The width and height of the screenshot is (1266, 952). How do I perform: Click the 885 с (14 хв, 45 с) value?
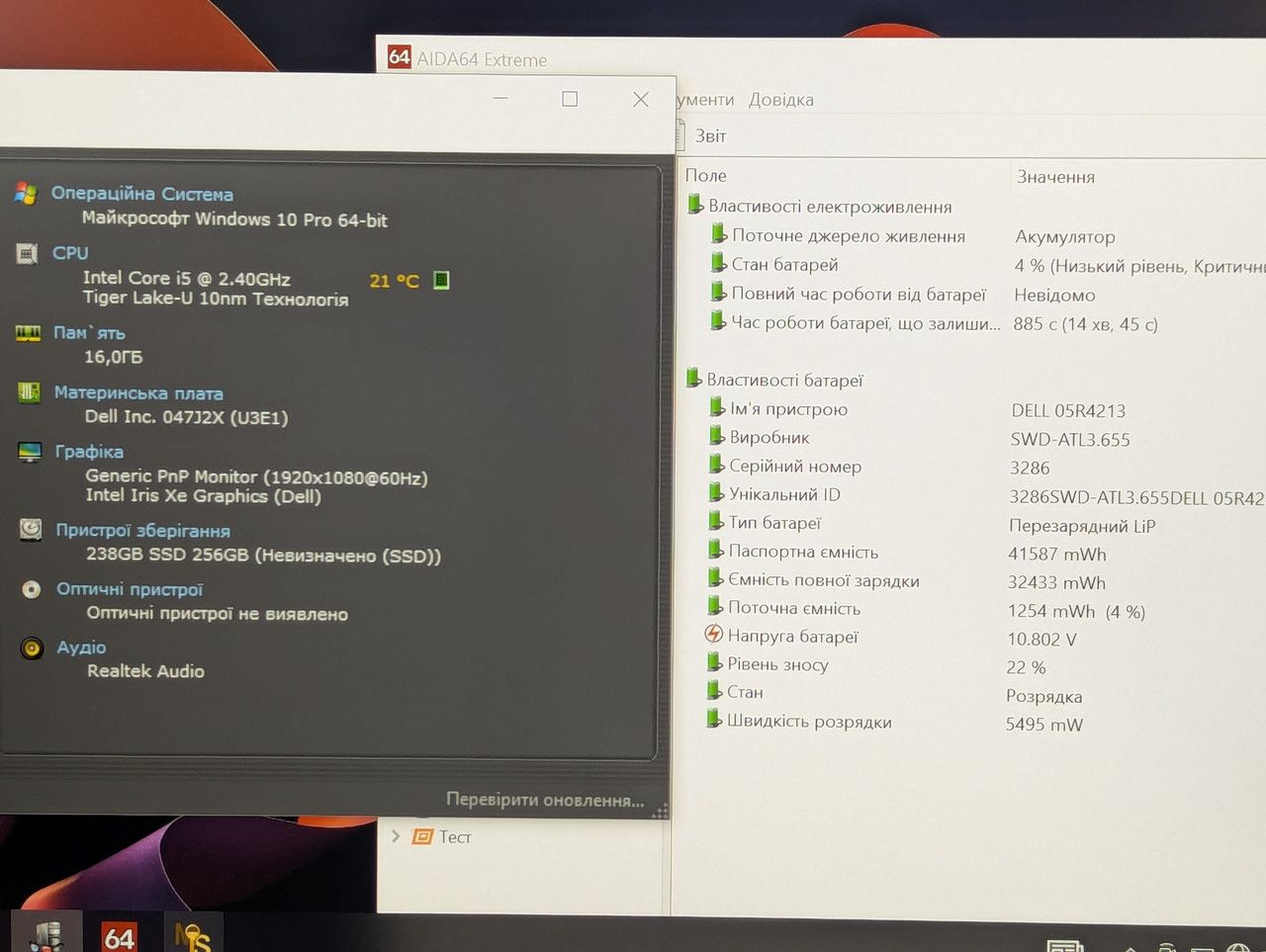(1085, 323)
